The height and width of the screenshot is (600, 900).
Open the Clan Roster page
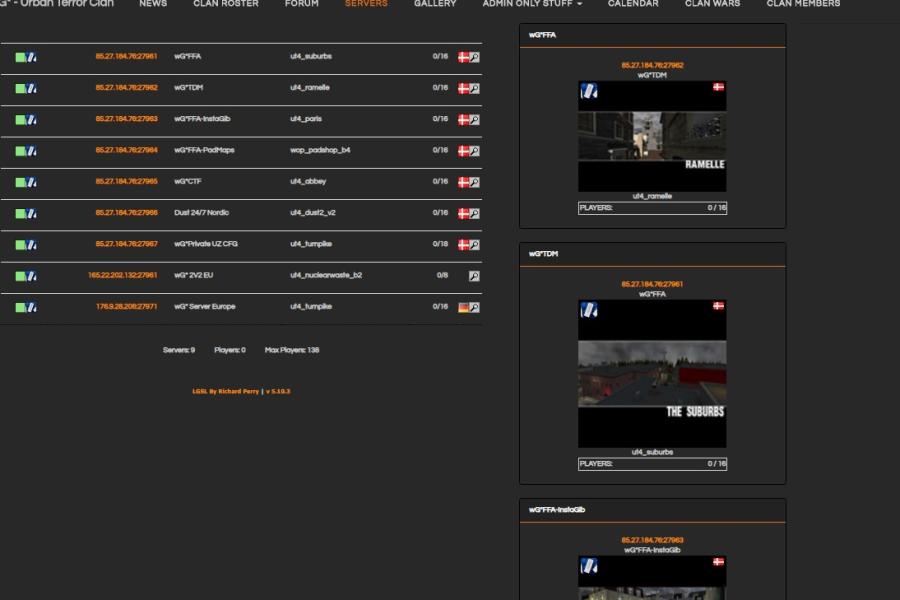click(226, 4)
